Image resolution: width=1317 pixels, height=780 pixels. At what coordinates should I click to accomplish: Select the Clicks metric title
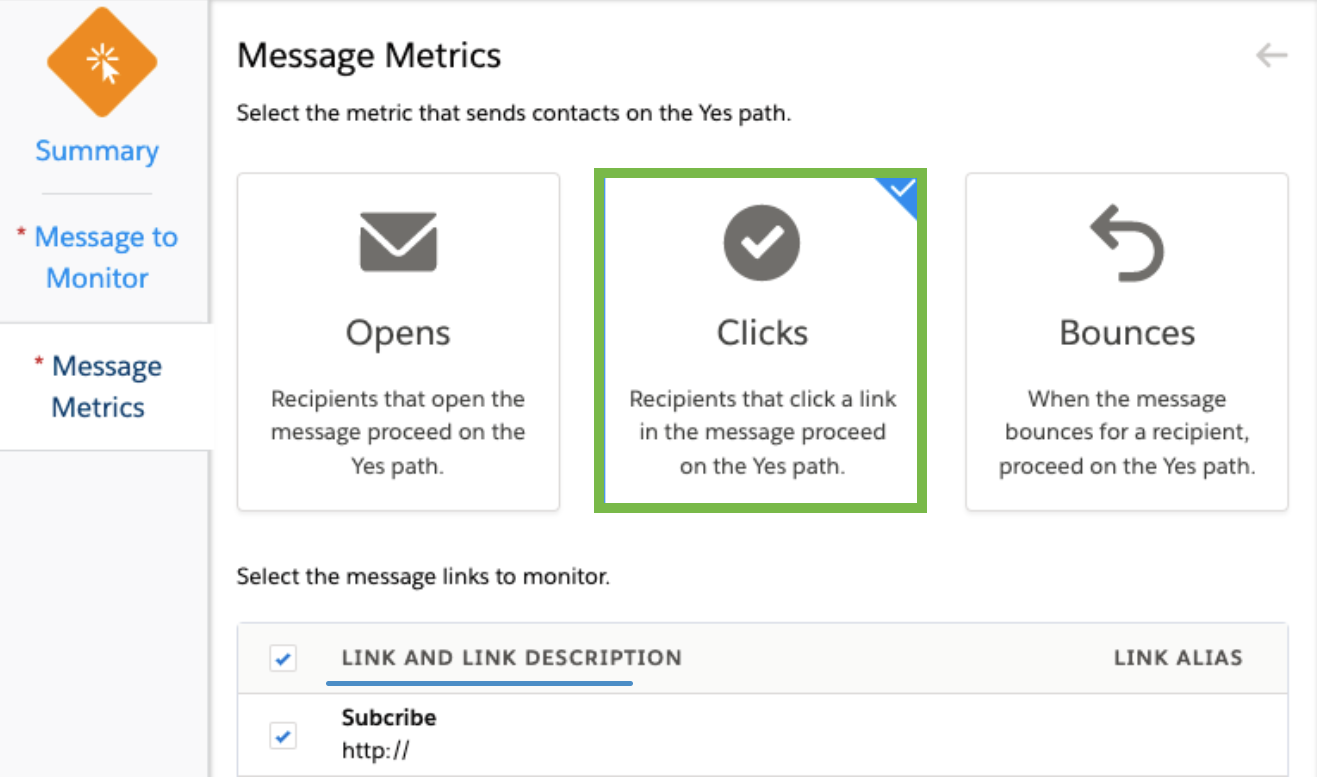762,333
